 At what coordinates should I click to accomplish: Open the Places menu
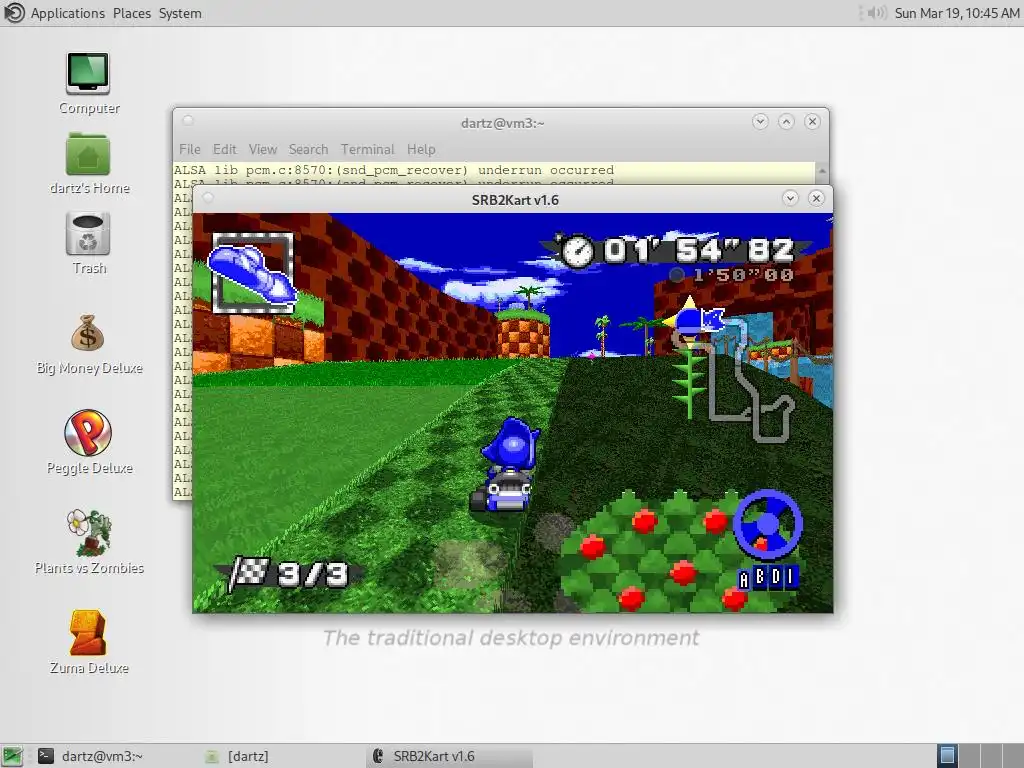coord(131,13)
